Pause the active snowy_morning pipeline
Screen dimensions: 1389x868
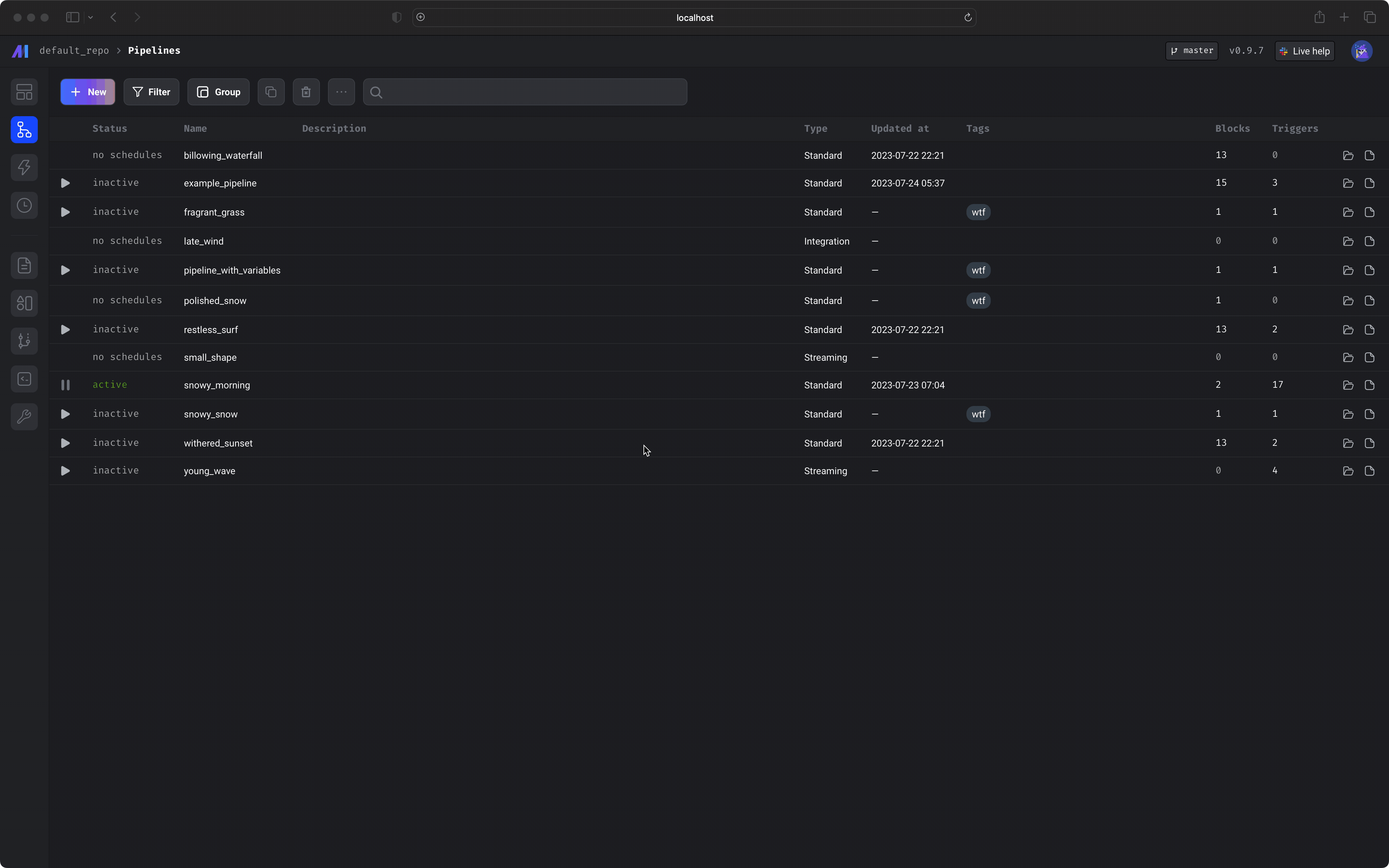click(66, 385)
